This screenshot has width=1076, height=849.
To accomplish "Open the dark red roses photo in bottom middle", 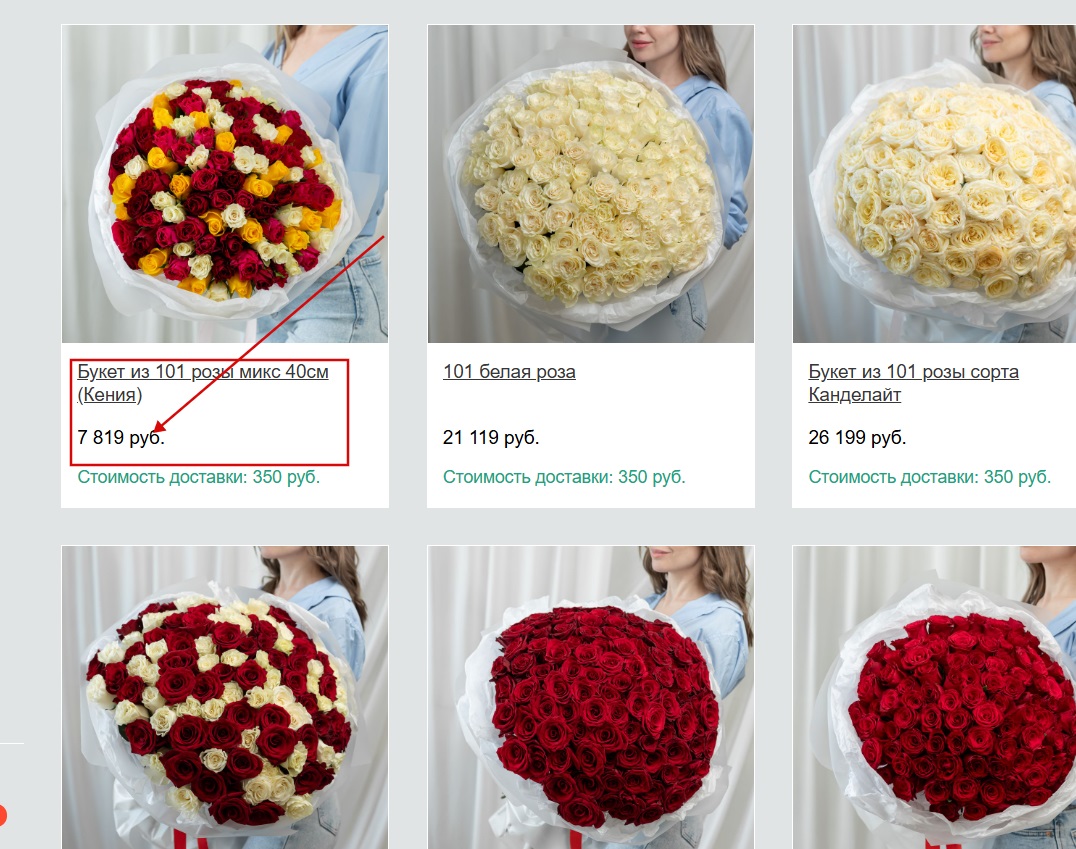I will pos(591,697).
